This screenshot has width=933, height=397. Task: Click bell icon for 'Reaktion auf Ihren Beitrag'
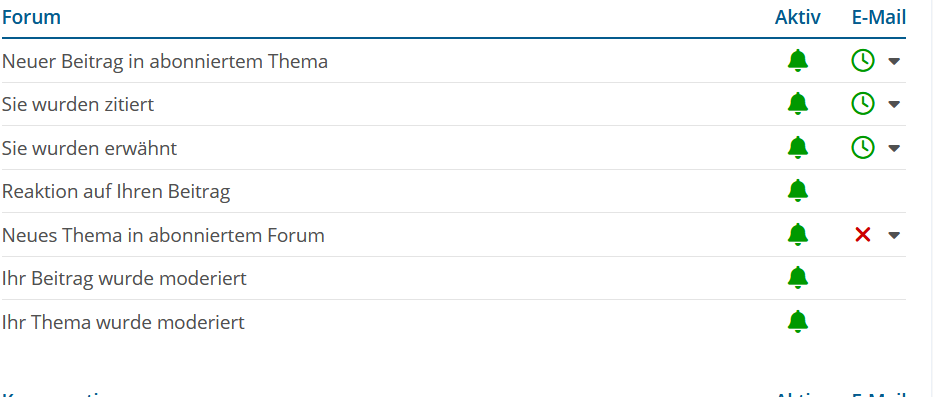(798, 191)
